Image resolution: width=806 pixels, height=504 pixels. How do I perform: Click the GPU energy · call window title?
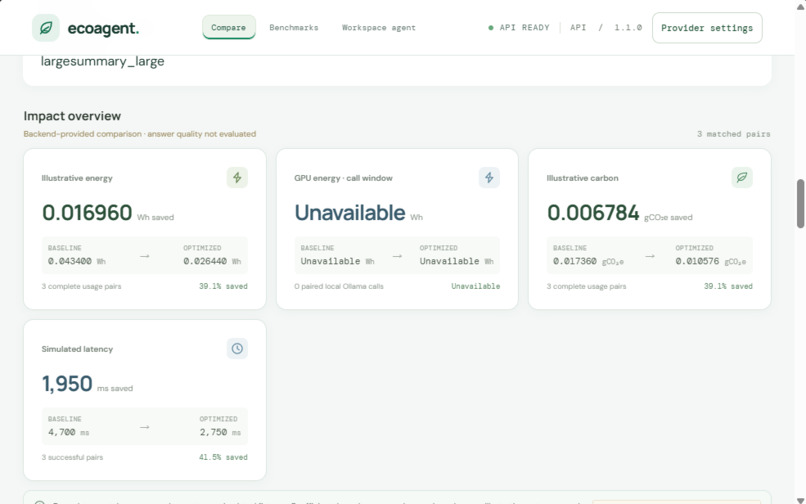pyautogui.click(x=343, y=178)
